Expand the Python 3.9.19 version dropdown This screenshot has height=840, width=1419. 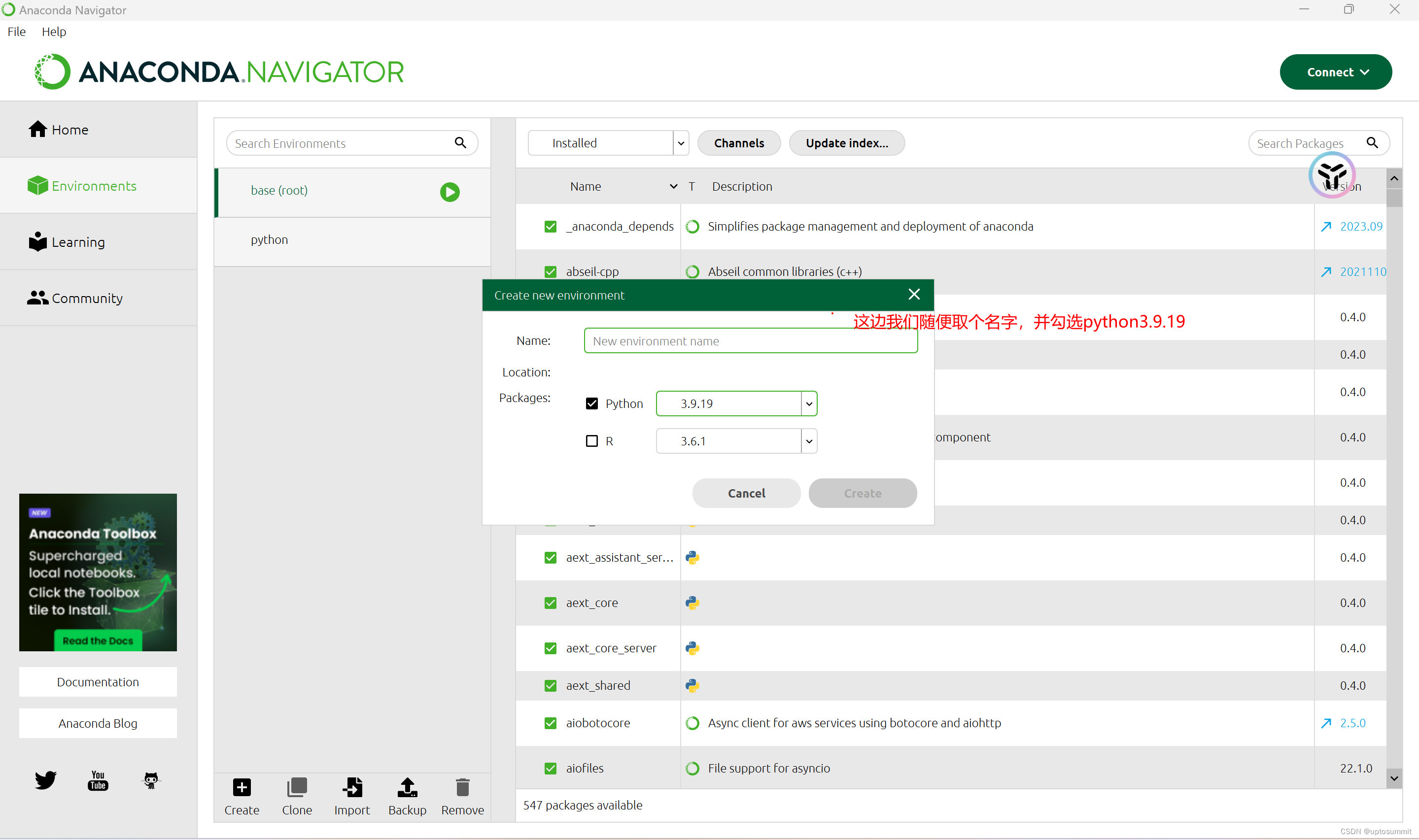[809, 403]
